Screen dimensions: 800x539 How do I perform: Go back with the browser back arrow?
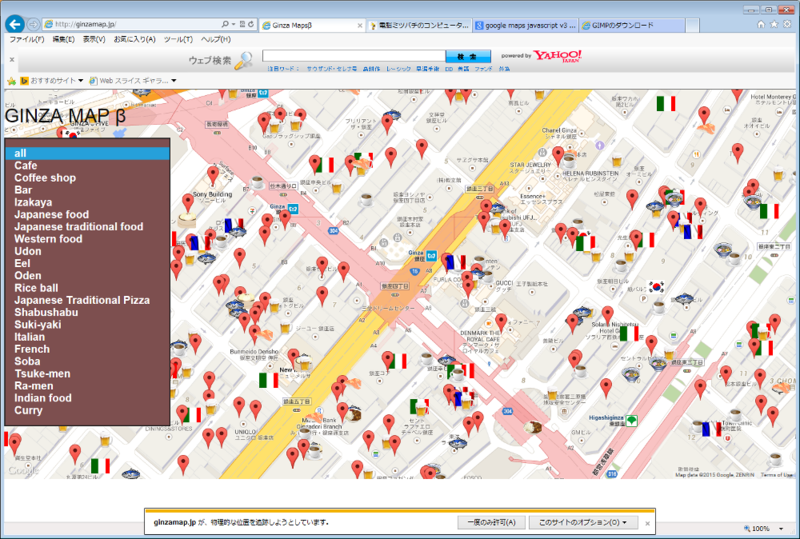15,23
